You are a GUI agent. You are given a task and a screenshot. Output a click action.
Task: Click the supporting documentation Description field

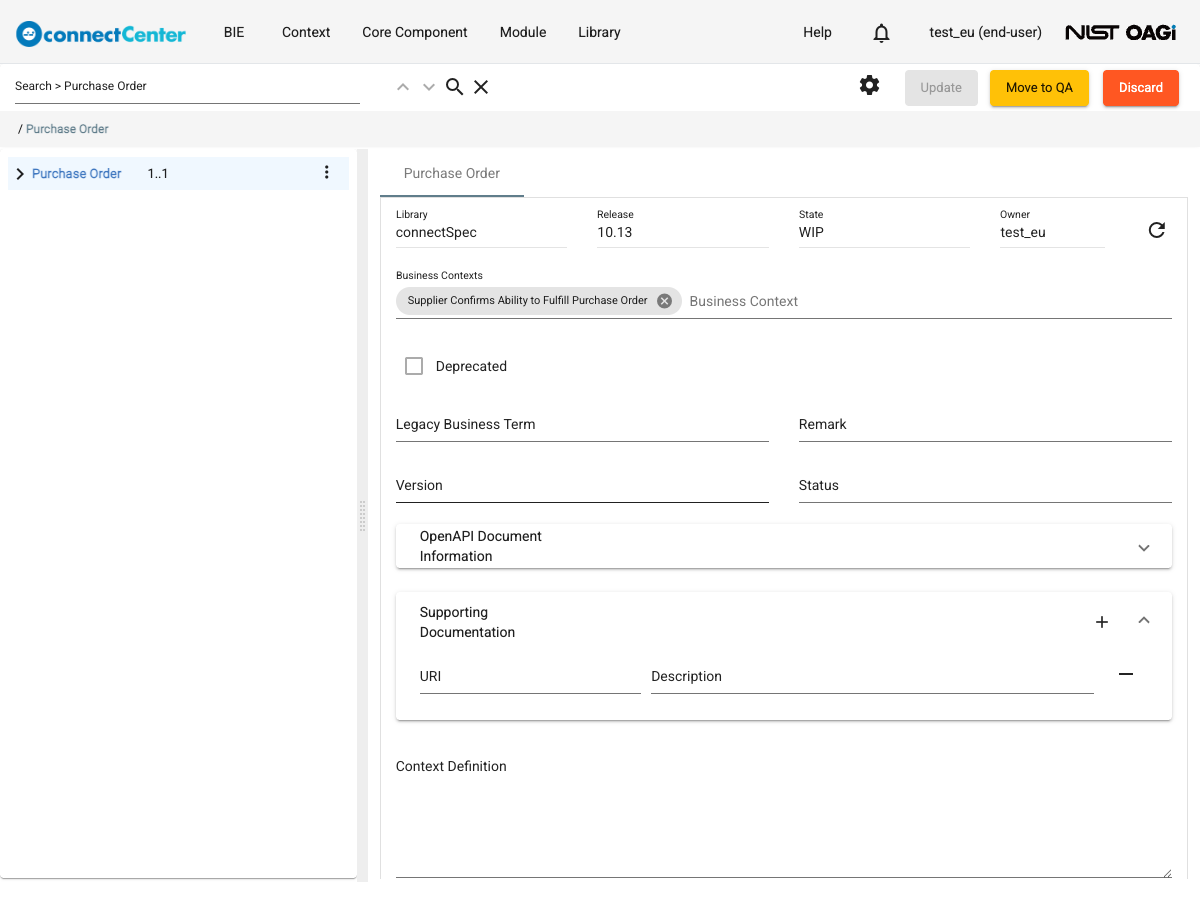click(872, 677)
